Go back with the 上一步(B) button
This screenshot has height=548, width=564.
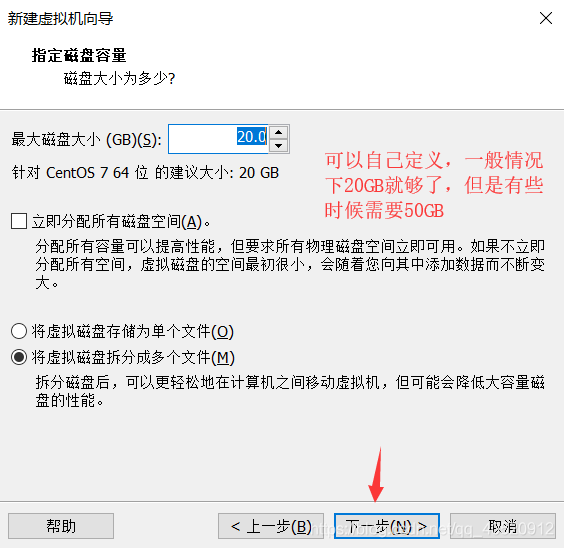coord(271,526)
